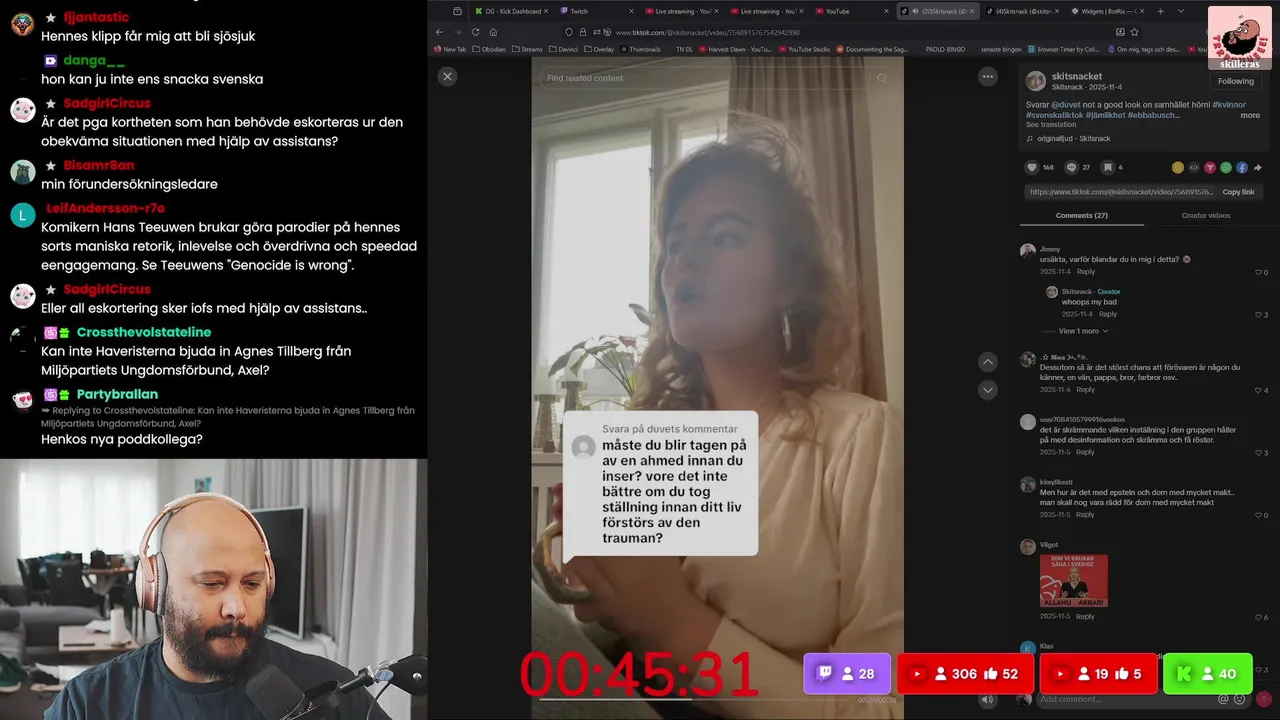Bookmark this page with star icon
This screenshot has height=720, width=1280.
click(x=1134, y=32)
